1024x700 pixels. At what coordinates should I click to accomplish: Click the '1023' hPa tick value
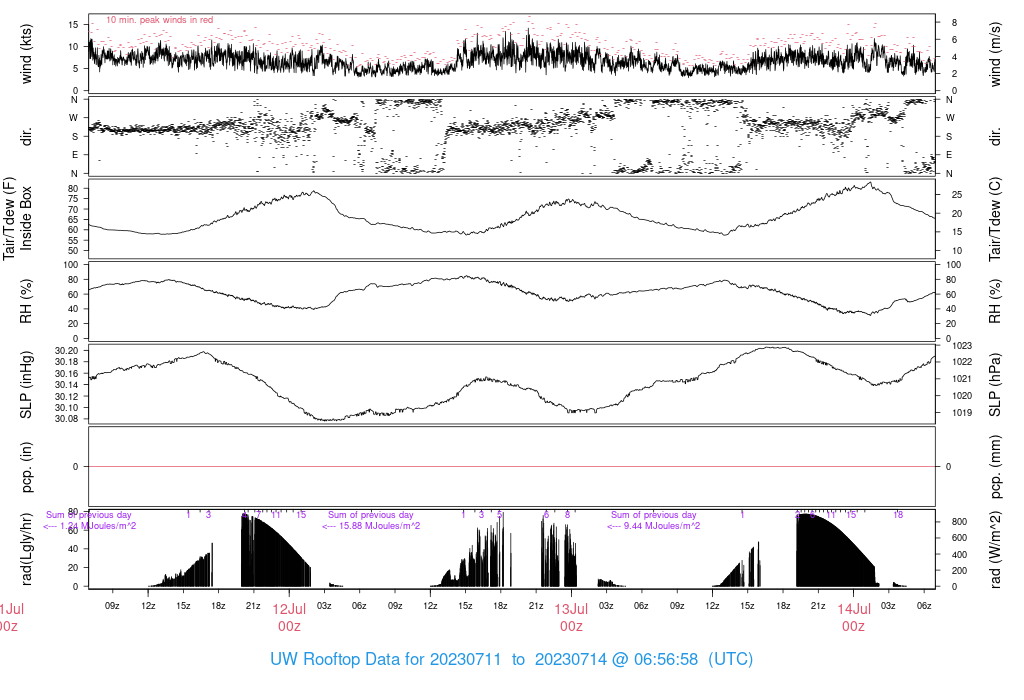point(962,345)
